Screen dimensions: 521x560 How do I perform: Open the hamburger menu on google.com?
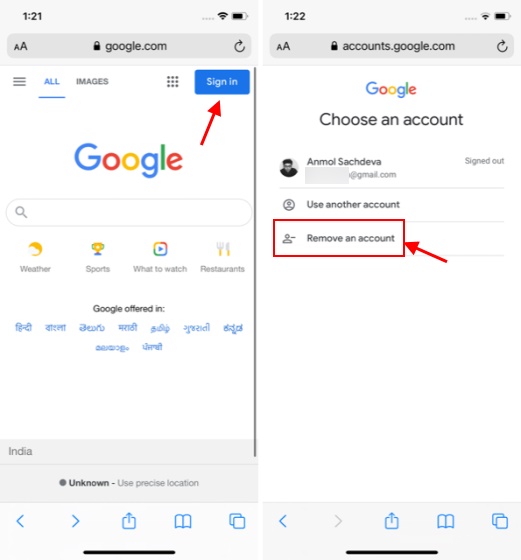point(19,82)
